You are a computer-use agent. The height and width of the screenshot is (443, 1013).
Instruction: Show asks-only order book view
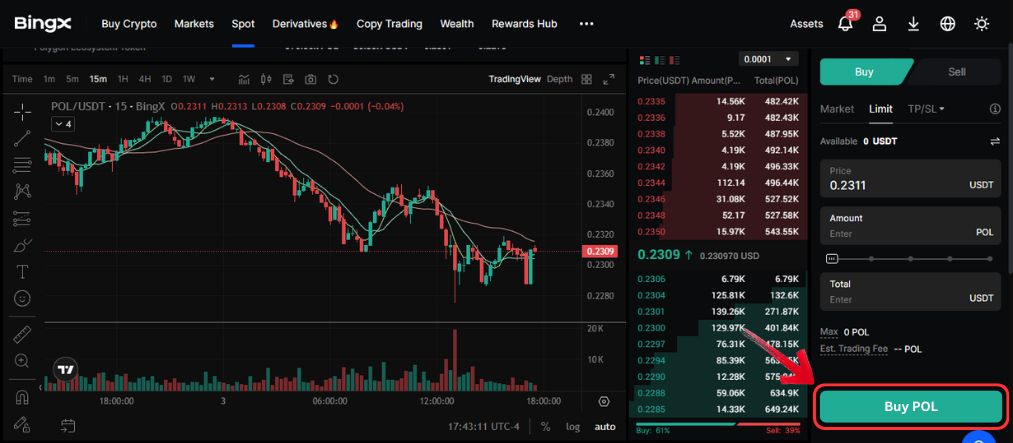coord(675,60)
